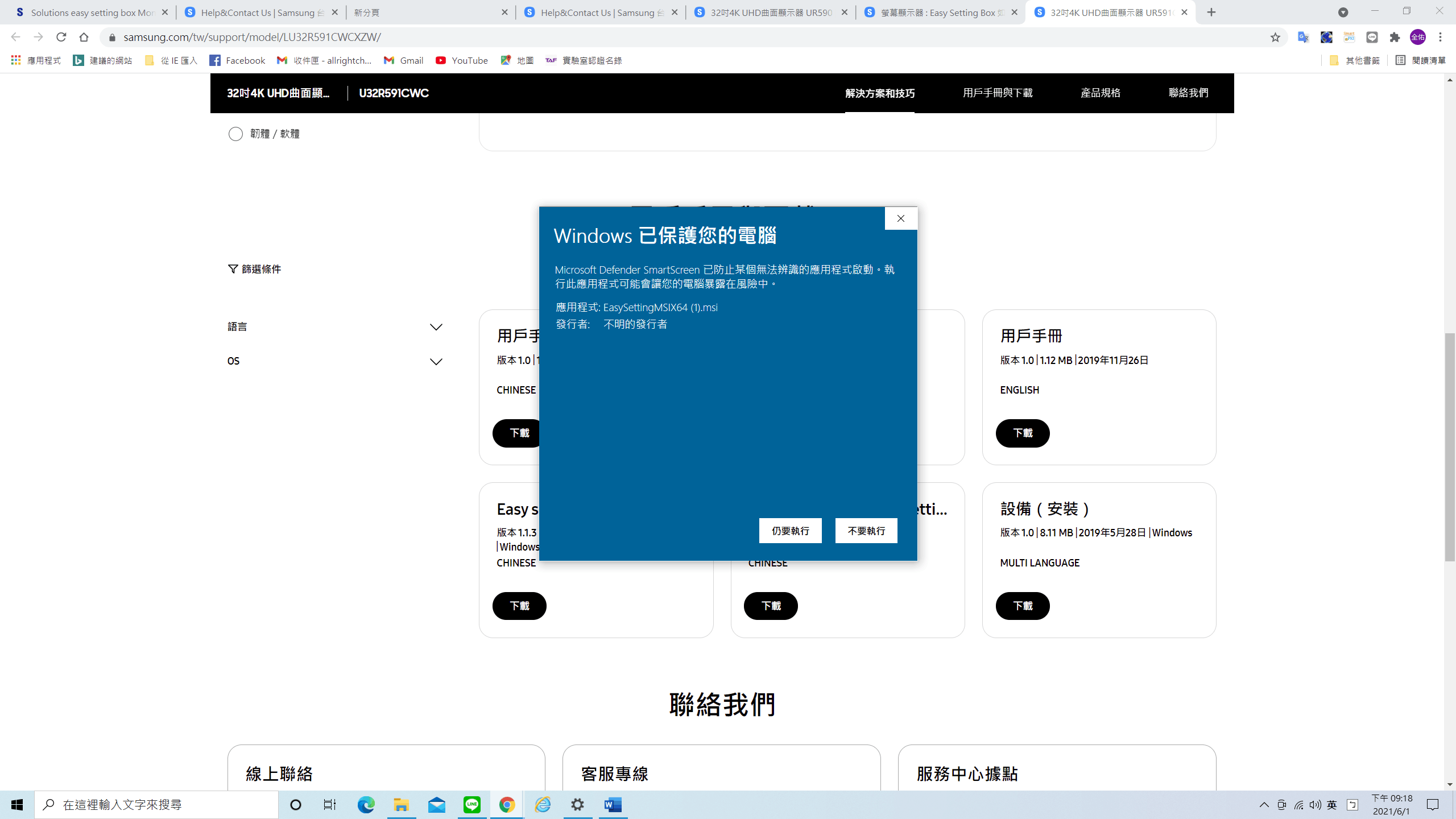This screenshot has height=819, width=1456.
Task: Open Gmail bookmark
Action: pyautogui.click(x=403, y=60)
